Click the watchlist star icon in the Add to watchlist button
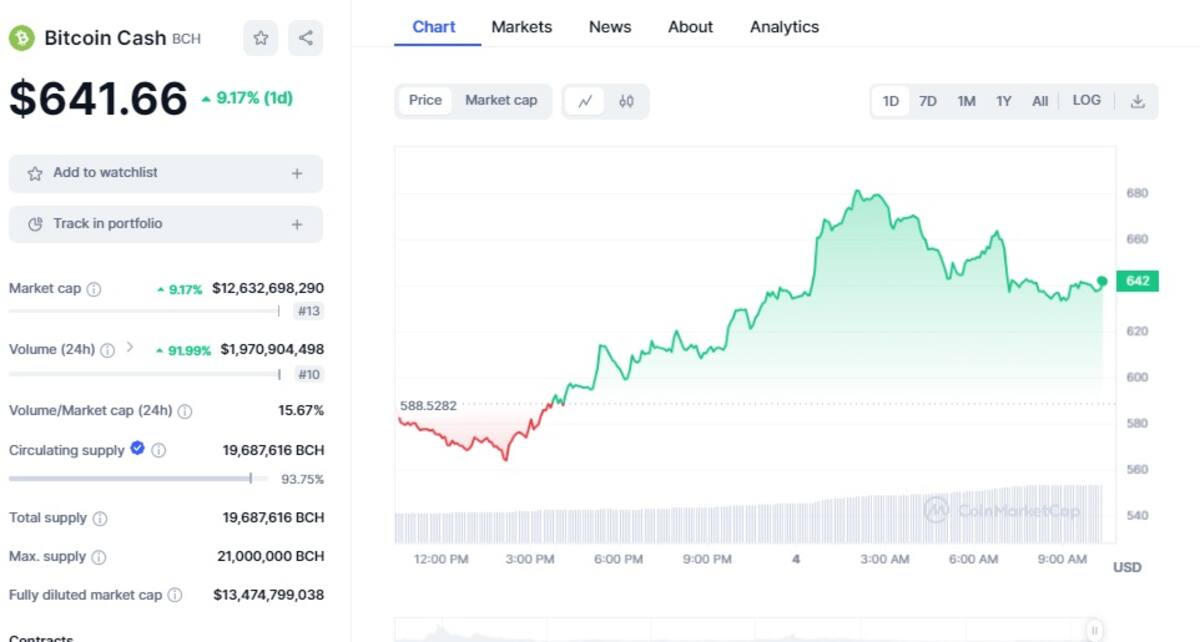This screenshot has width=1200, height=642. pos(35,173)
